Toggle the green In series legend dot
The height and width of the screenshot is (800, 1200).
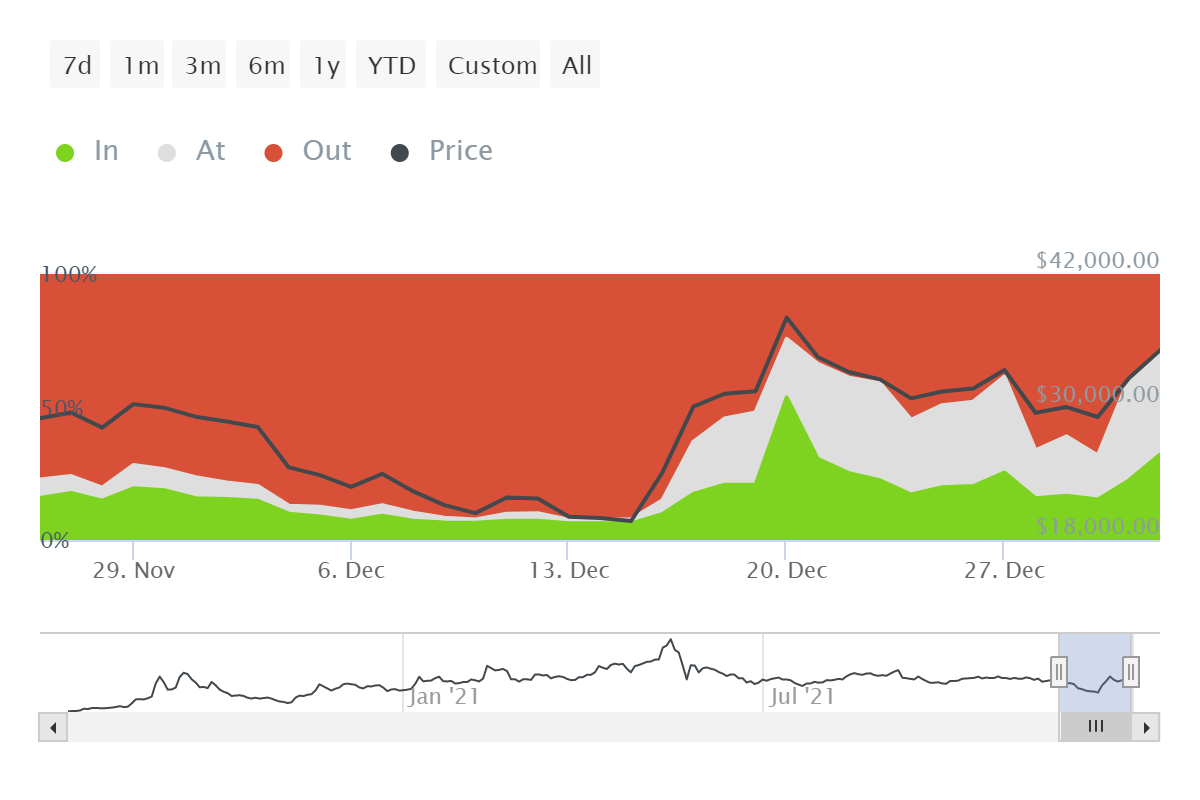point(65,152)
